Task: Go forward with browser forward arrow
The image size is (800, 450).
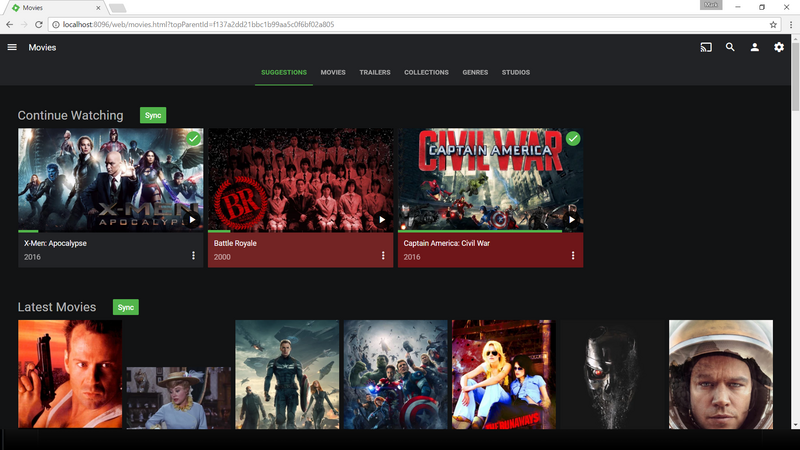Action: click(24, 24)
